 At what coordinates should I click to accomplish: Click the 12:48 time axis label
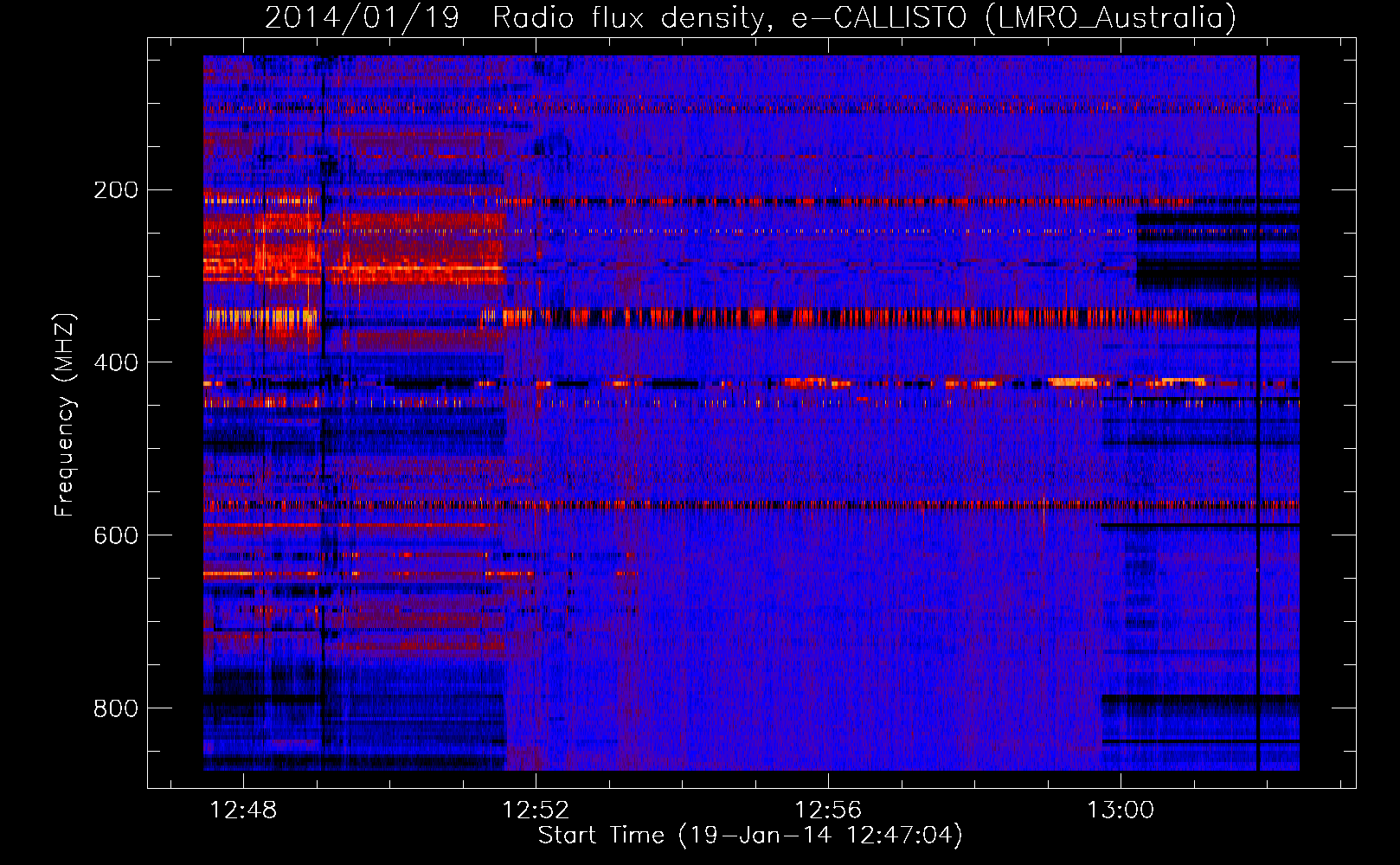(243, 810)
